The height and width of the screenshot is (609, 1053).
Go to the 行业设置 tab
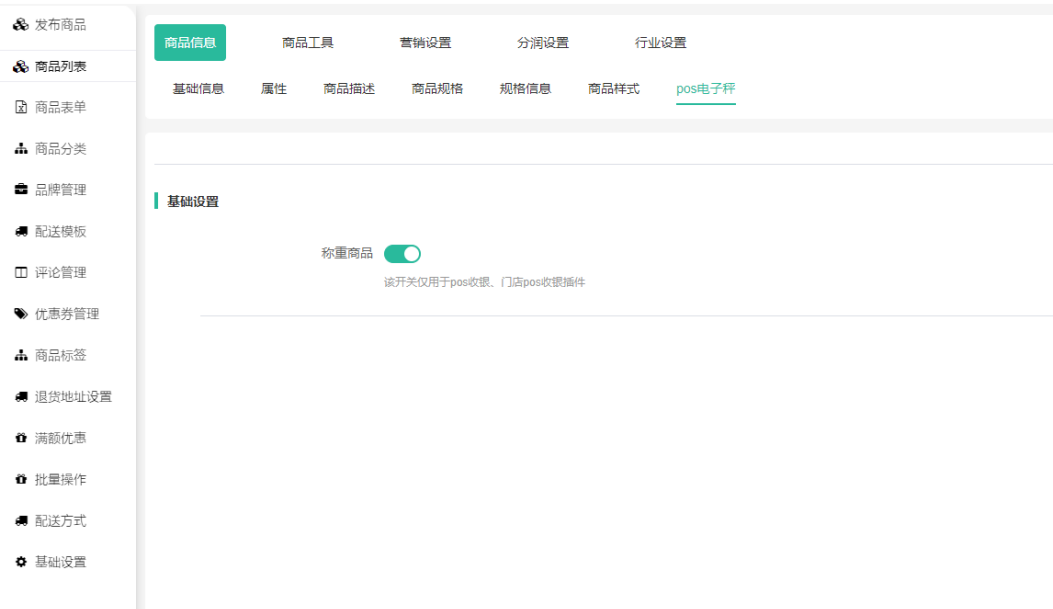coord(661,43)
